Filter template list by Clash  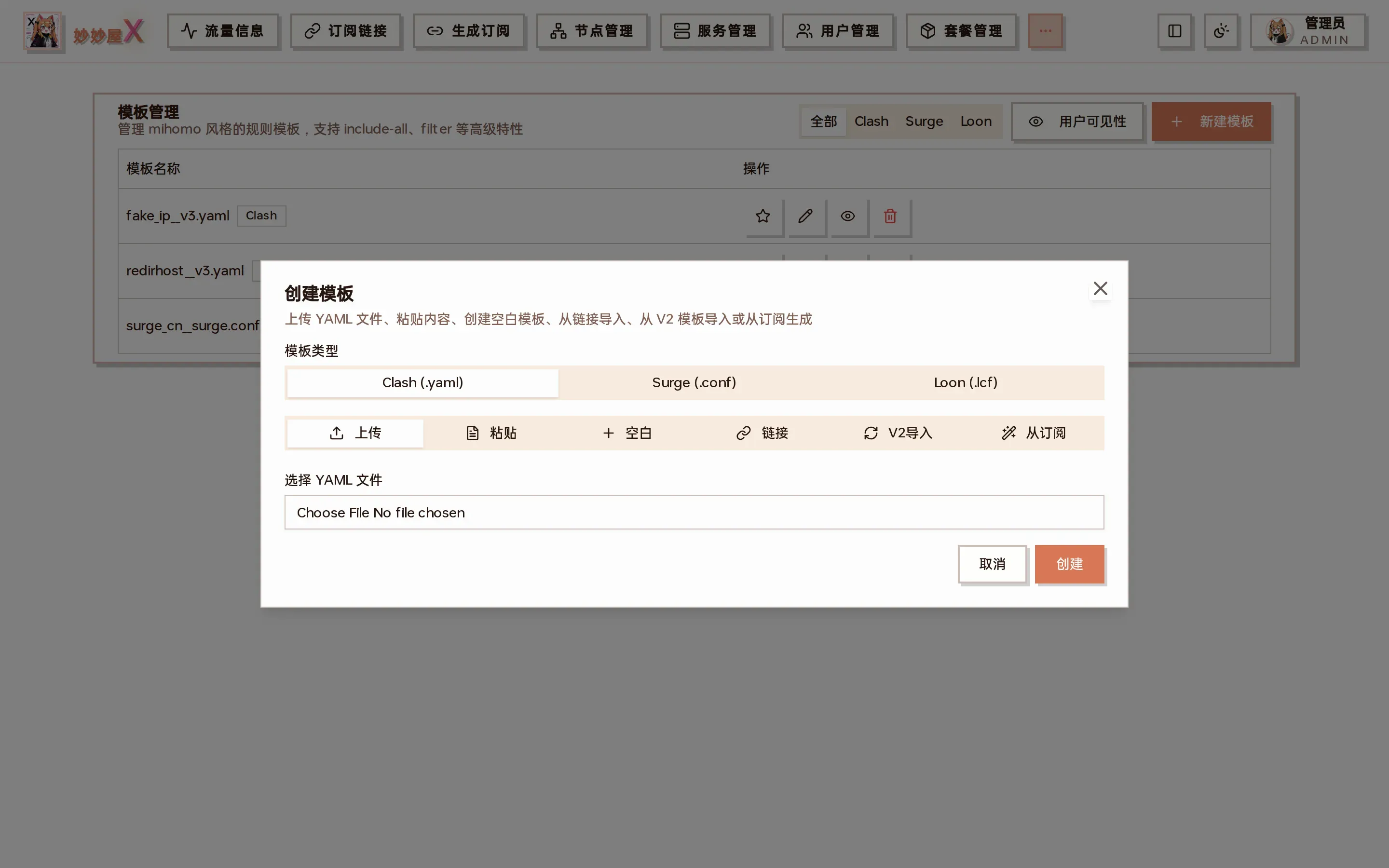pos(871,122)
